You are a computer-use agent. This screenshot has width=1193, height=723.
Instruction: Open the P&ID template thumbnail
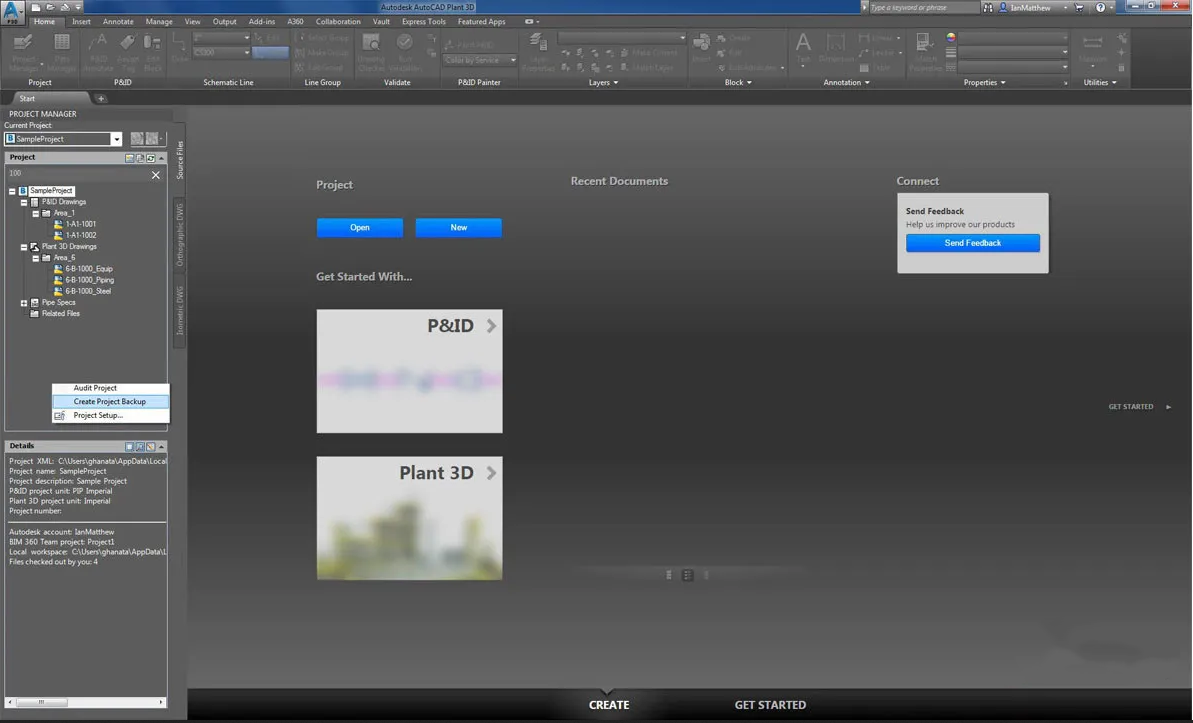coord(409,371)
